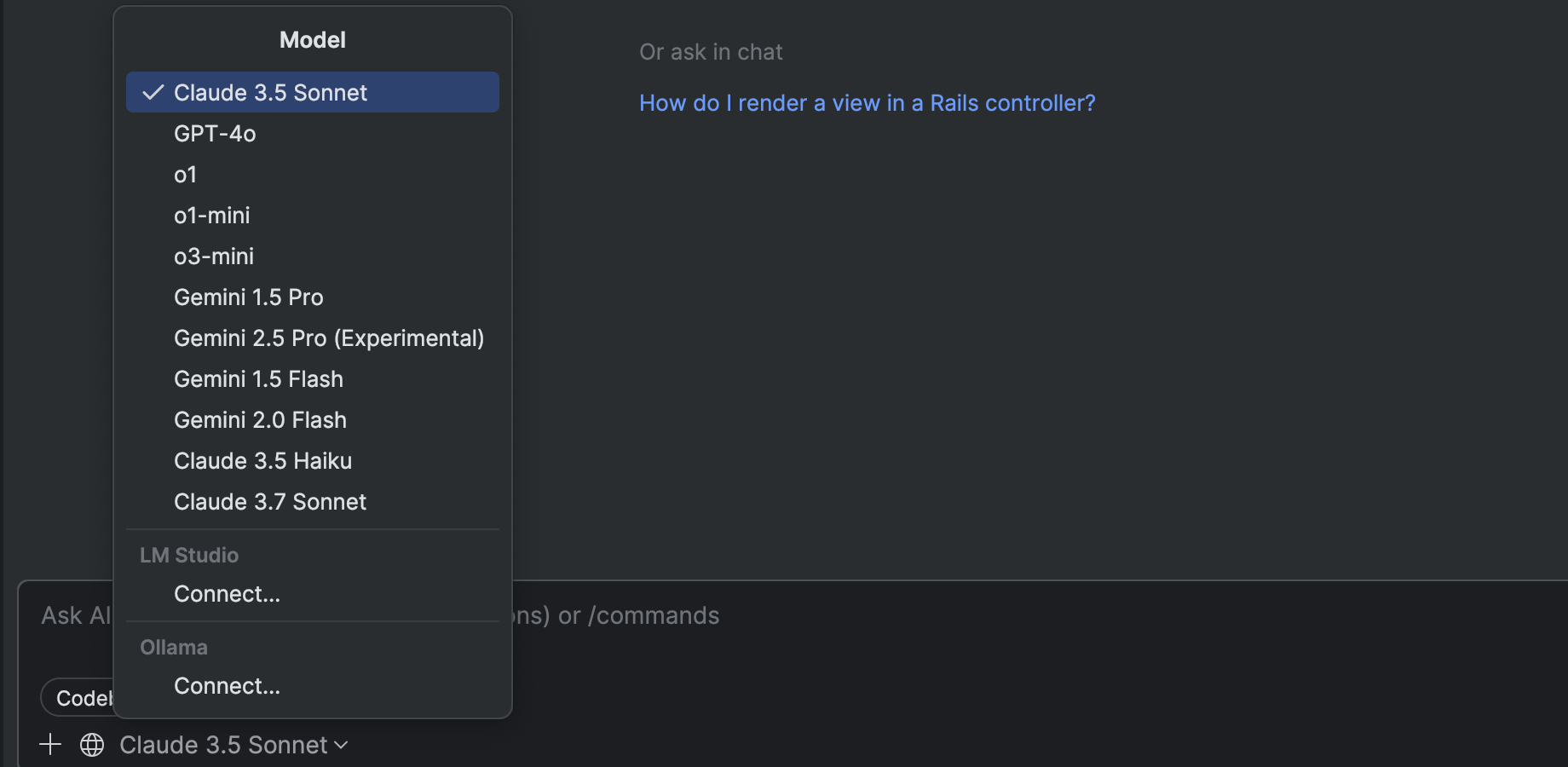Open the Rails controller view question link
Viewport: 1568px width, 767px height.
click(867, 103)
